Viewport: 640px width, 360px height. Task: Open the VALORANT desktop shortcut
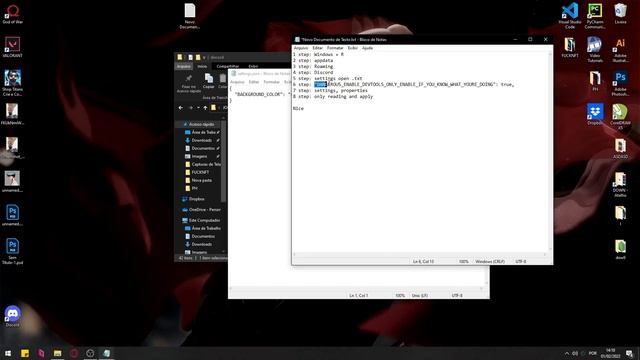12,47
